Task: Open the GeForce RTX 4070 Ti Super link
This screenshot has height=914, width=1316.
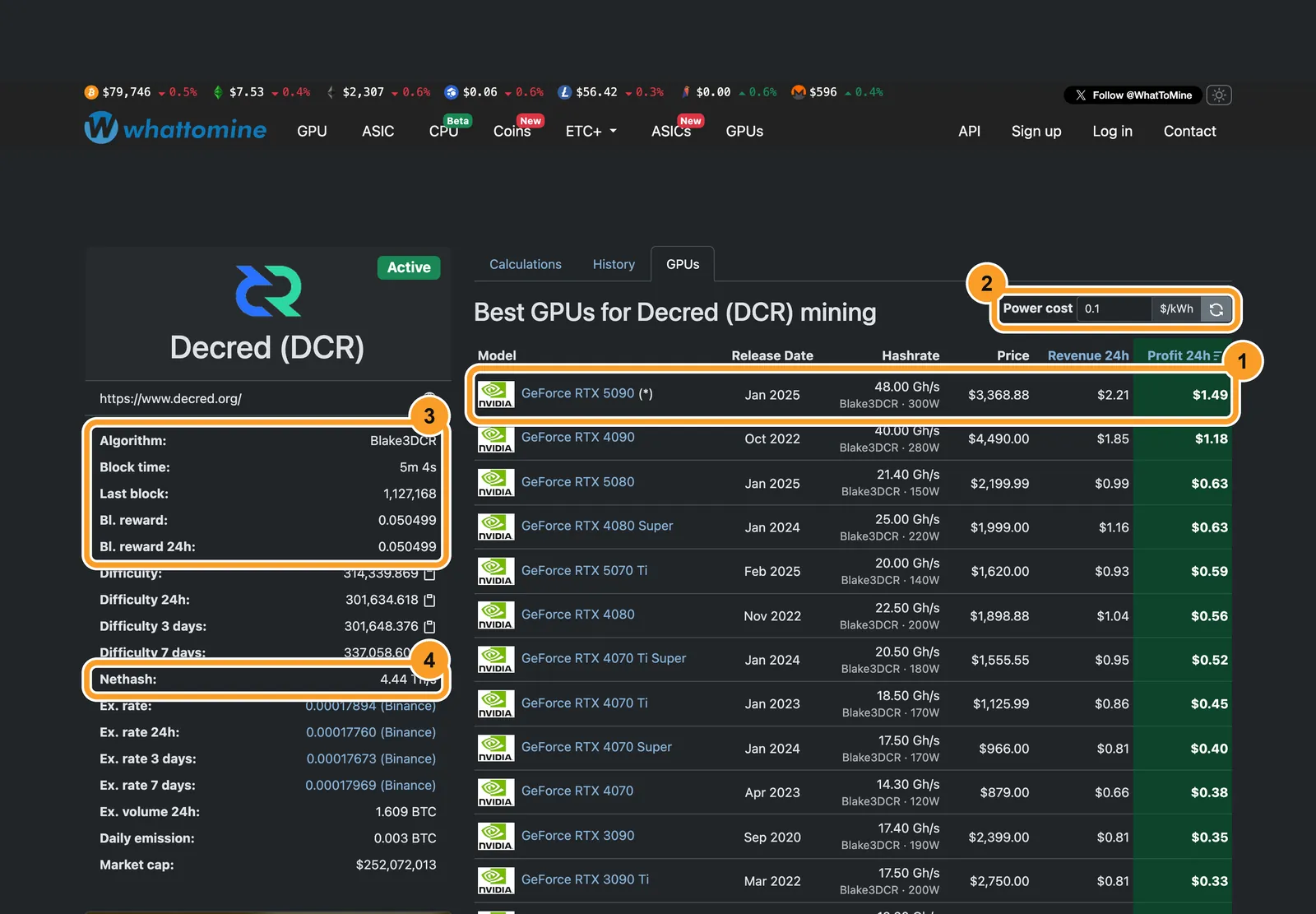Action: click(x=604, y=658)
